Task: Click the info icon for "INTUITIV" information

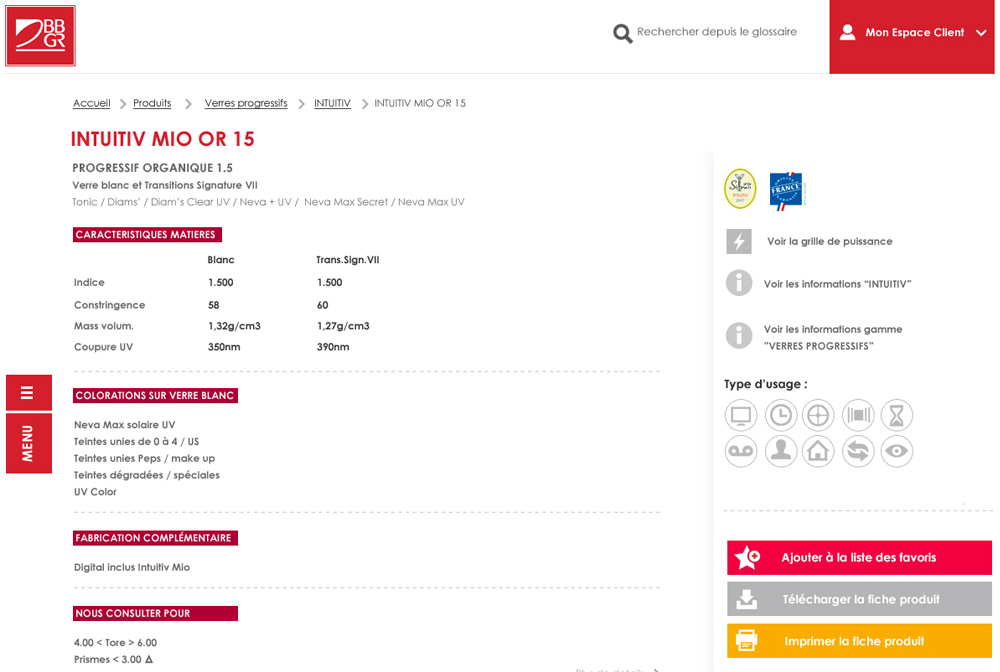Action: coord(739,283)
